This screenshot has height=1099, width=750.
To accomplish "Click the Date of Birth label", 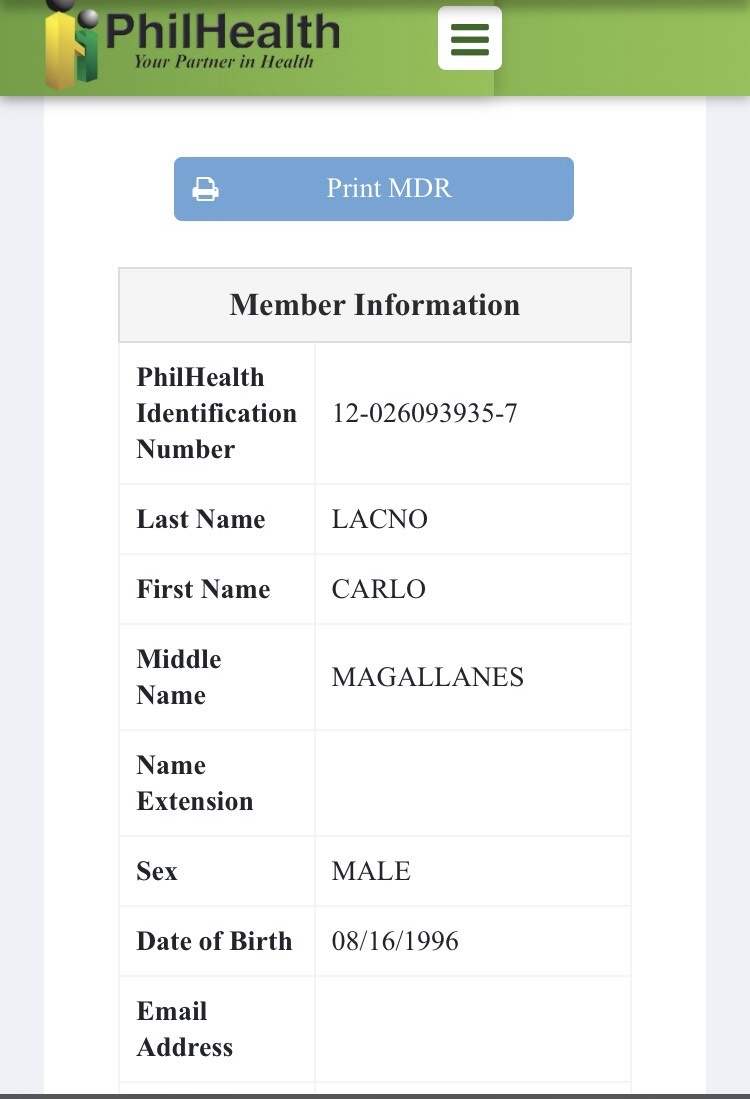I will click(214, 941).
